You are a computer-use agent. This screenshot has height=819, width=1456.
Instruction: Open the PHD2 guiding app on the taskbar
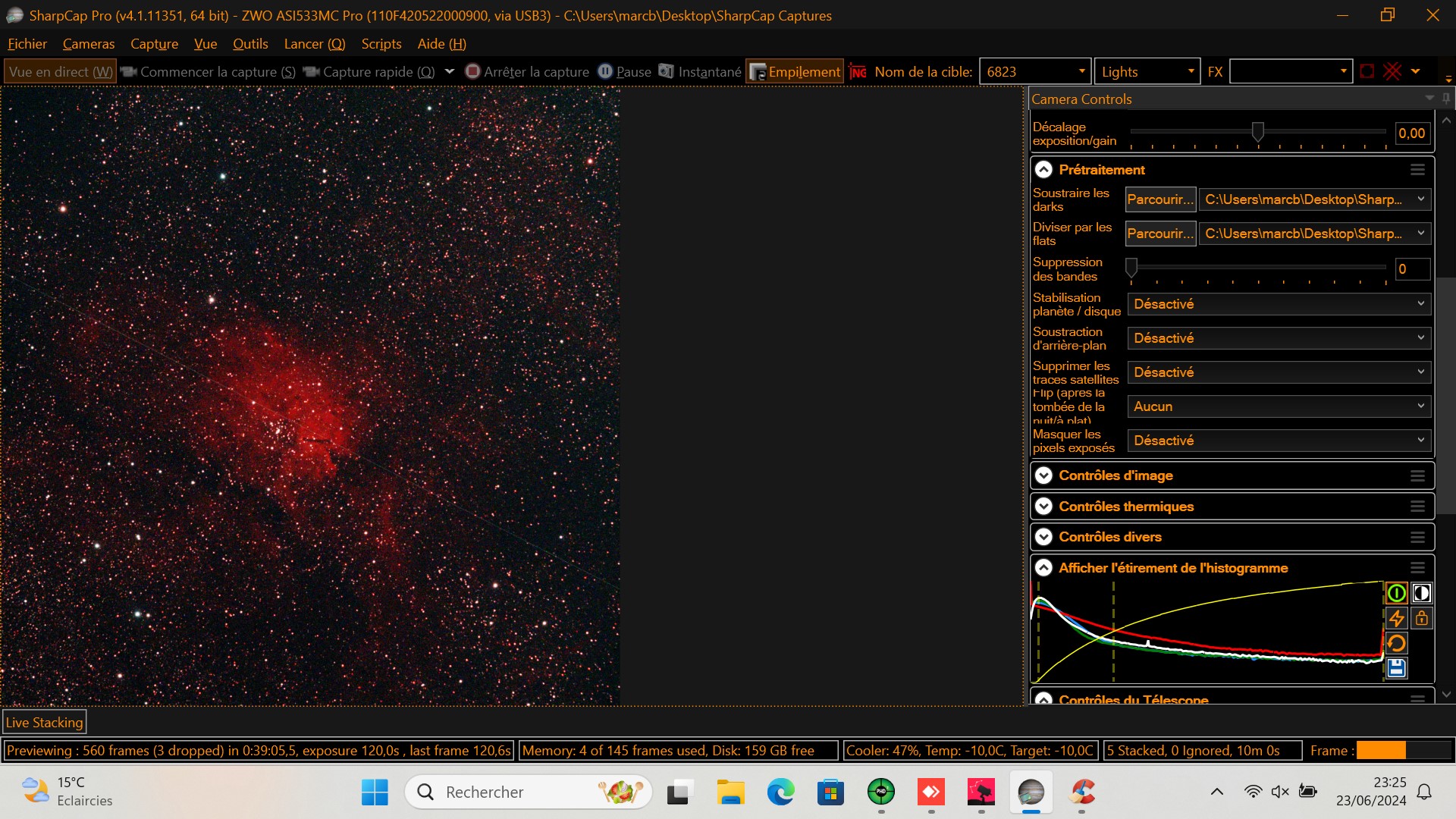(x=880, y=792)
